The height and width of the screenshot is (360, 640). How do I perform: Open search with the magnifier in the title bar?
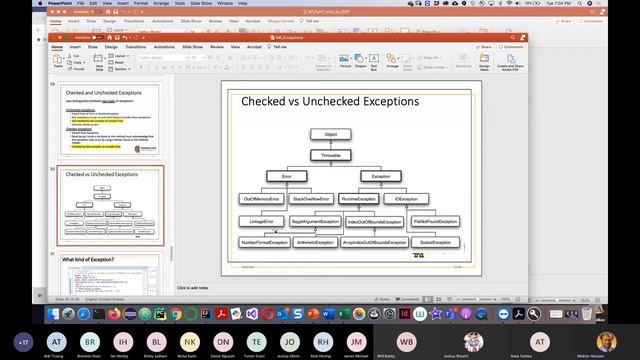(513, 38)
